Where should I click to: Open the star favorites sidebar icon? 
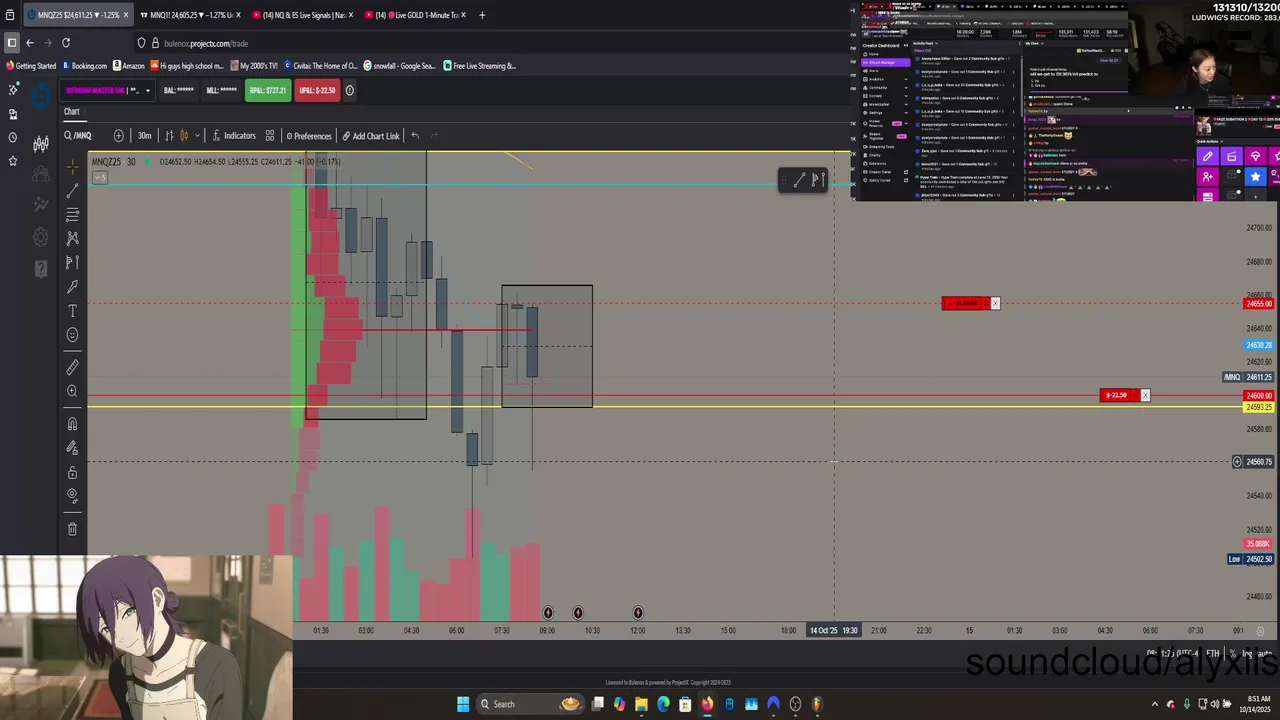(x=12, y=160)
